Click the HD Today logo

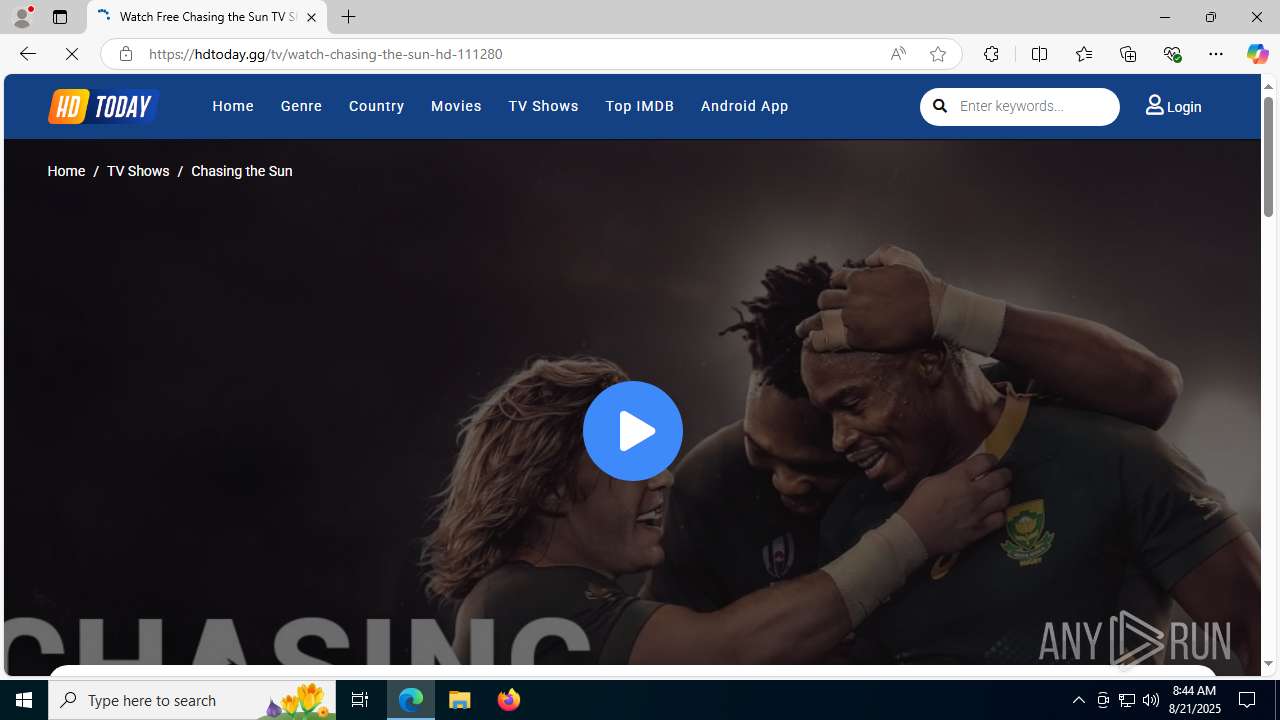point(103,106)
